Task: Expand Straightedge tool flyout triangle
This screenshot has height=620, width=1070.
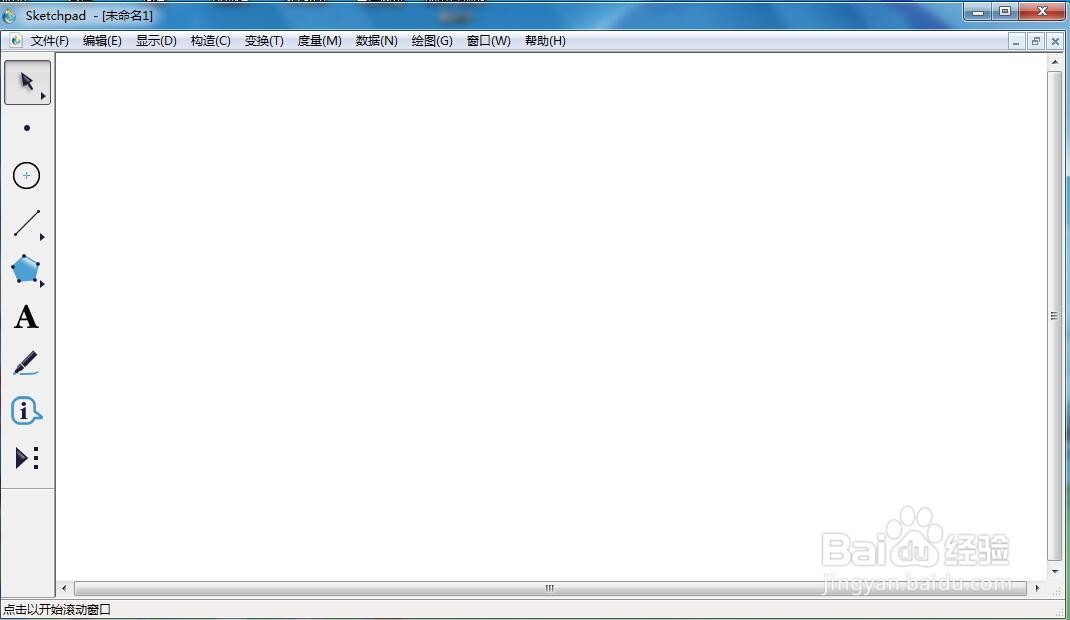Action: [42, 237]
